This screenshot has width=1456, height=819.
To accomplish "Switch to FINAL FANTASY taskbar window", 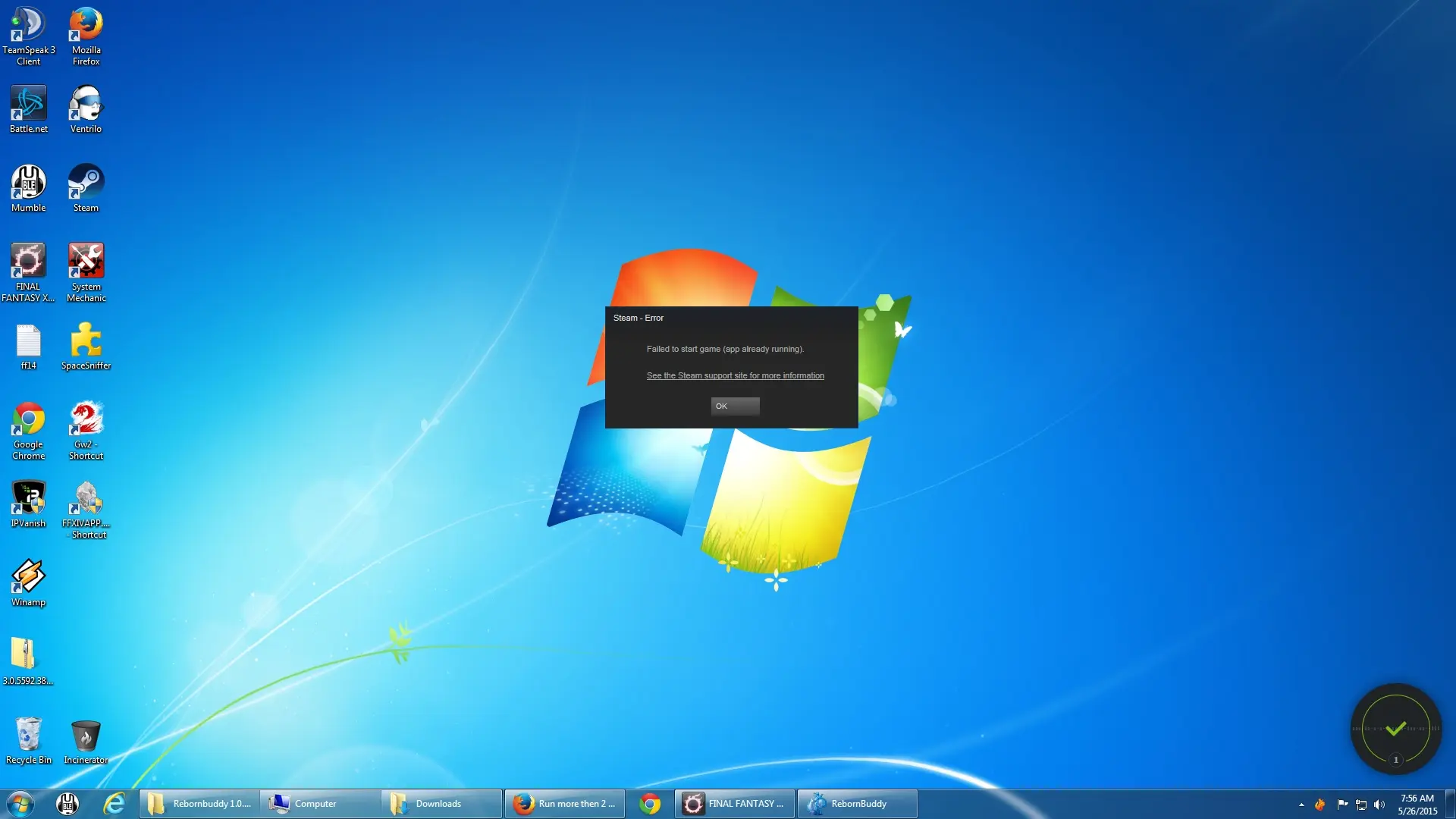I will pyautogui.click(x=734, y=804).
